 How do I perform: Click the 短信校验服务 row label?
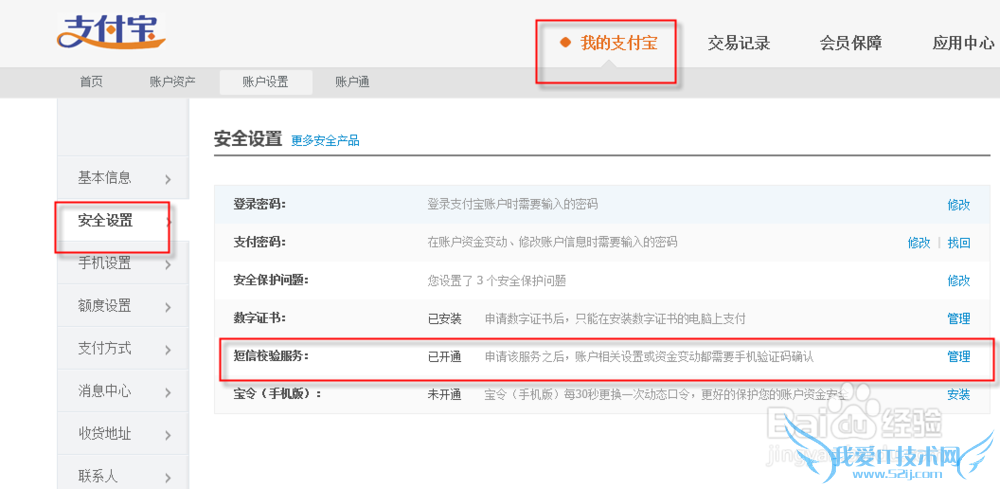point(271,356)
